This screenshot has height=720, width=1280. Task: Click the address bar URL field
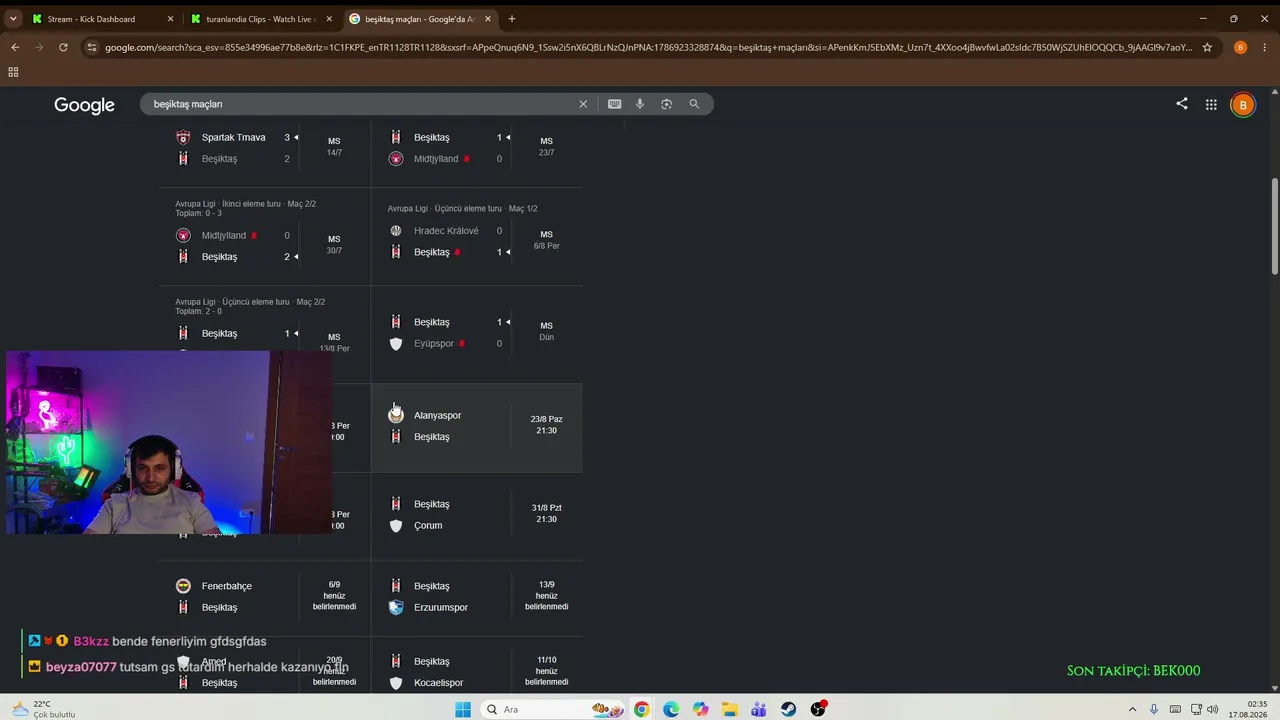(x=648, y=47)
